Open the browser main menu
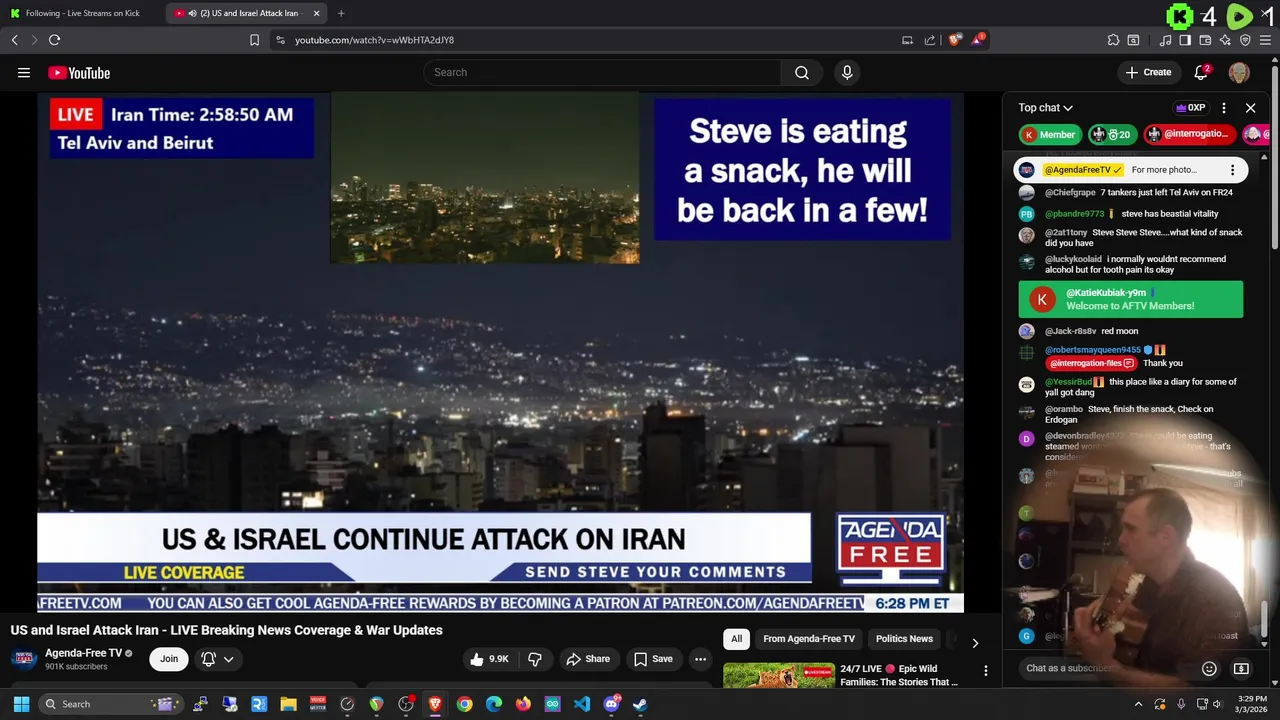Screen dimensions: 1280x720 1266,40
